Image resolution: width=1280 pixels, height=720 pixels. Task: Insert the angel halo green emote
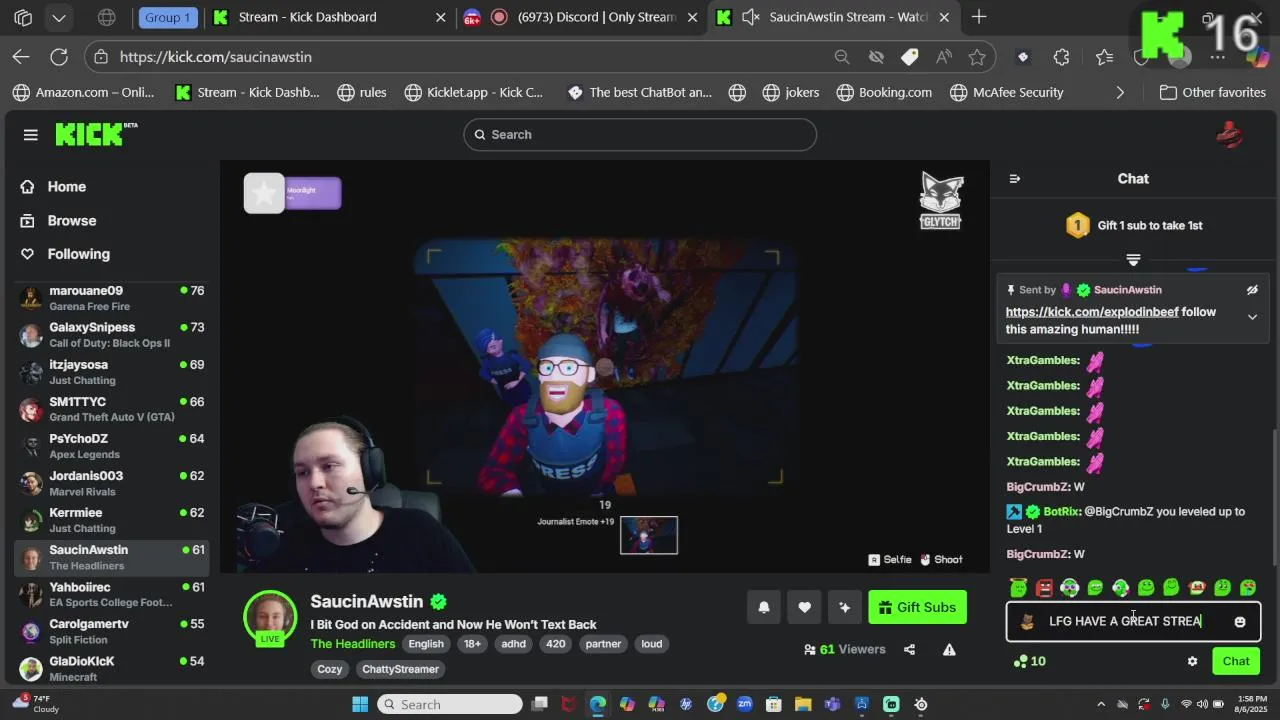(x=1018, y=587)
